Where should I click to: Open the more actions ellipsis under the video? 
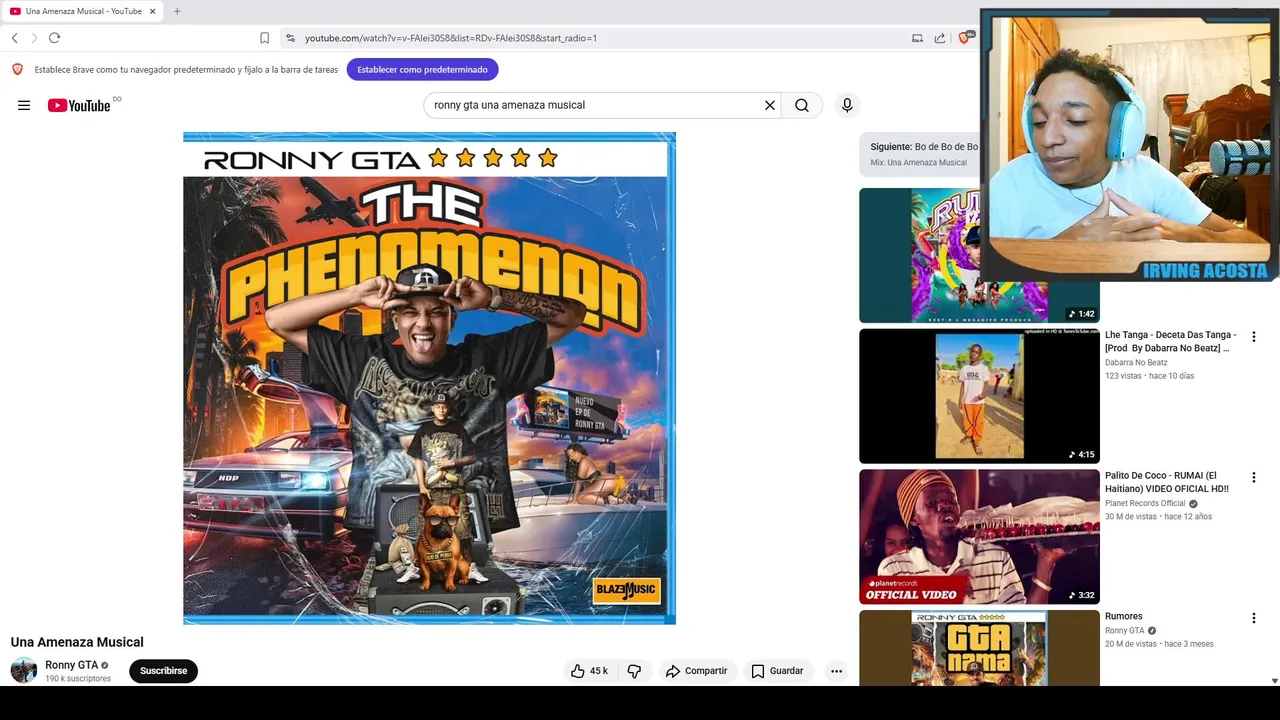click(x=837, y=671)
